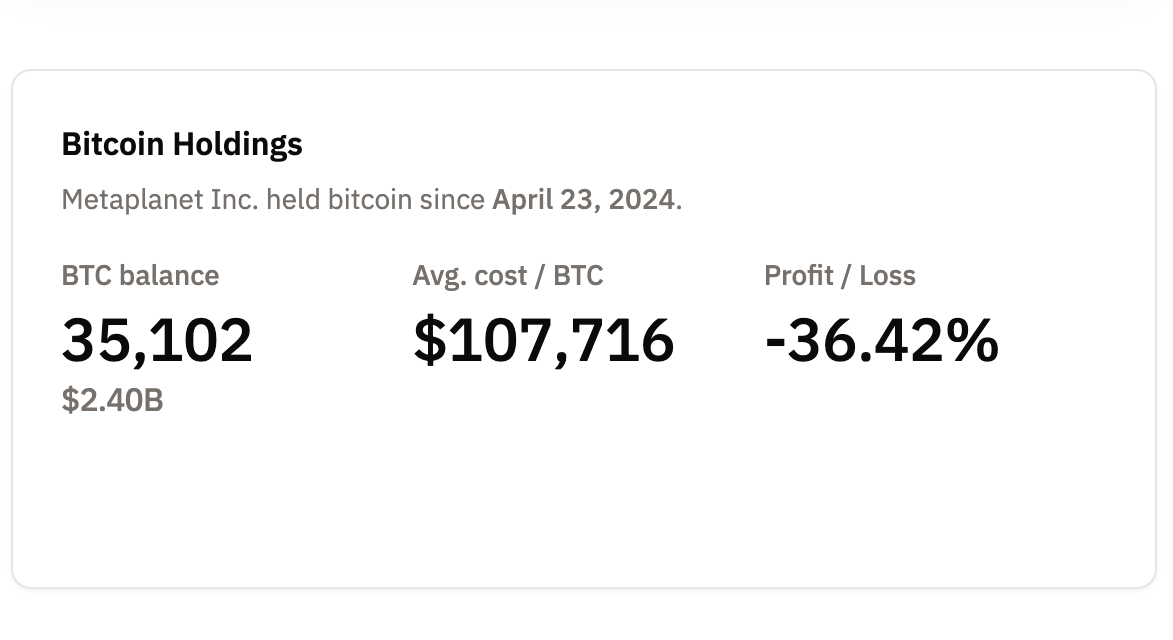Click the $2.40B dollar value

[112, 401]
